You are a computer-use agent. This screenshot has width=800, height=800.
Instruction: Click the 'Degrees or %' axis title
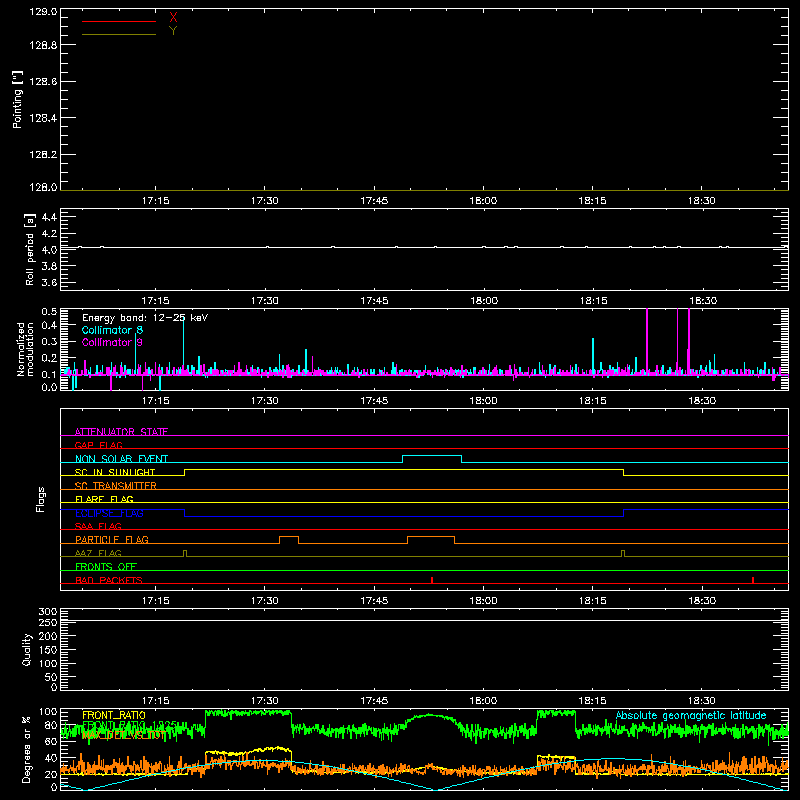[27, 749]
